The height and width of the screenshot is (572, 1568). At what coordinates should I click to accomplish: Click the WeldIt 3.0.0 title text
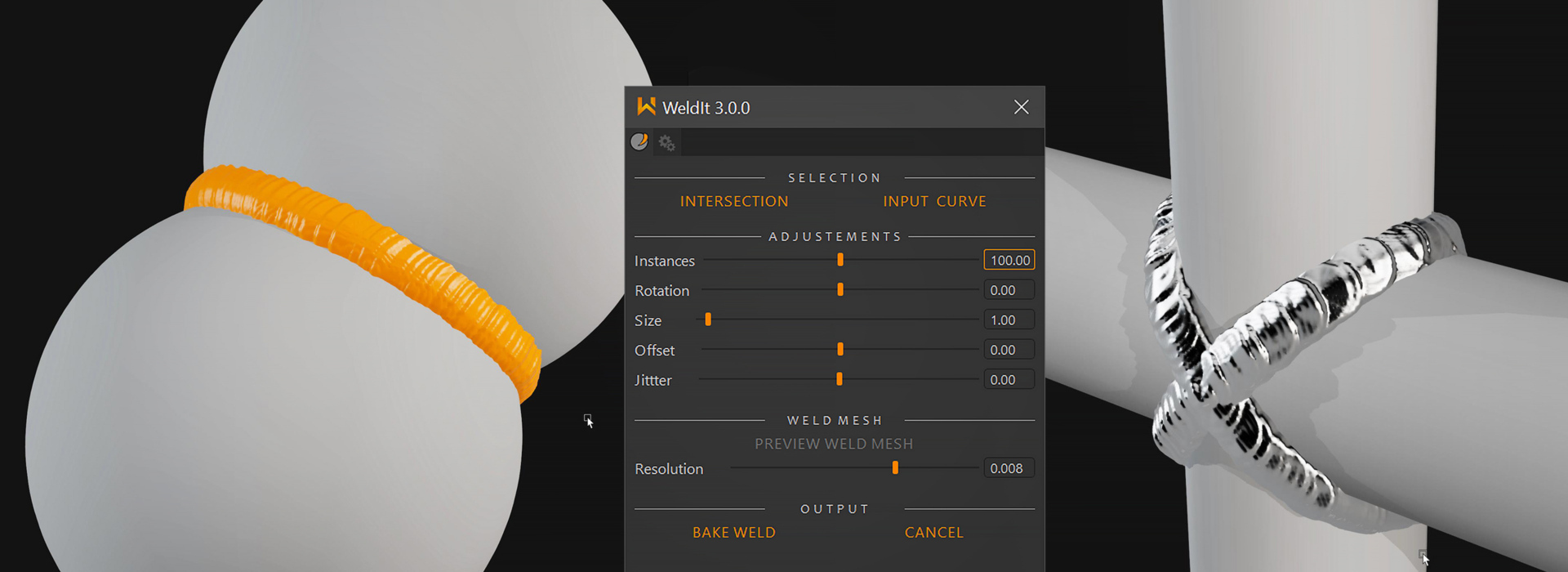tap(706, 108)
